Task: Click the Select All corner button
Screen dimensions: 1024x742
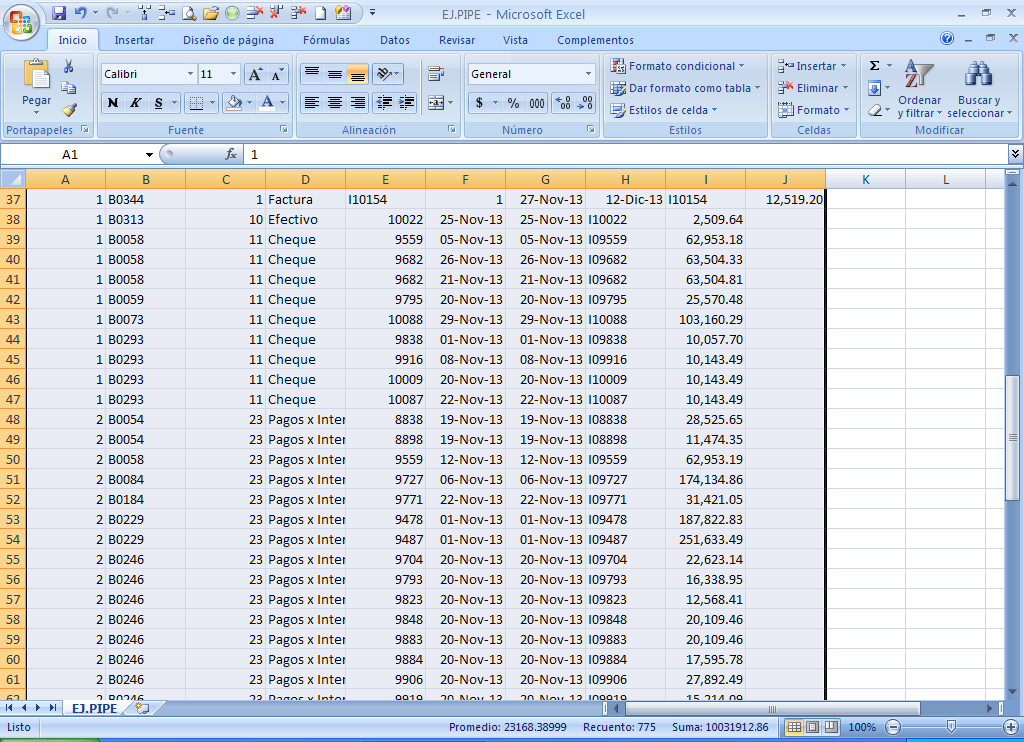Action: pos(12,179)
